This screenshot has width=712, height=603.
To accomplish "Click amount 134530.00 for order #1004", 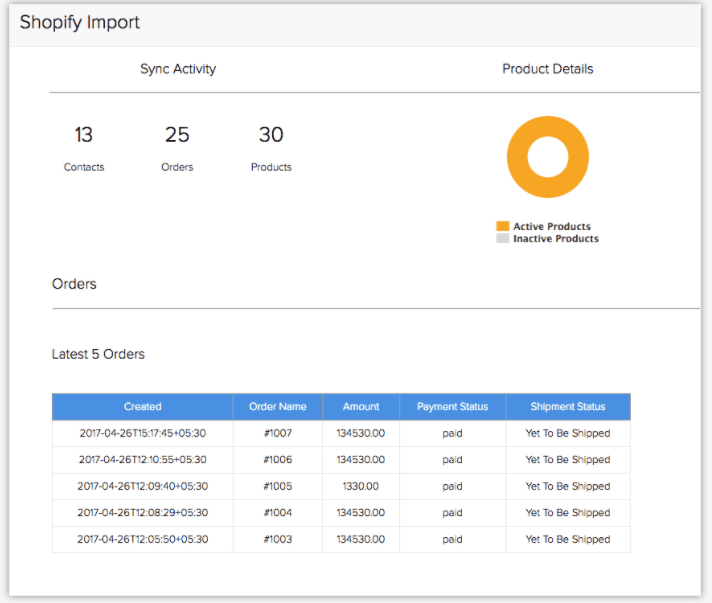I will point(361,513).
